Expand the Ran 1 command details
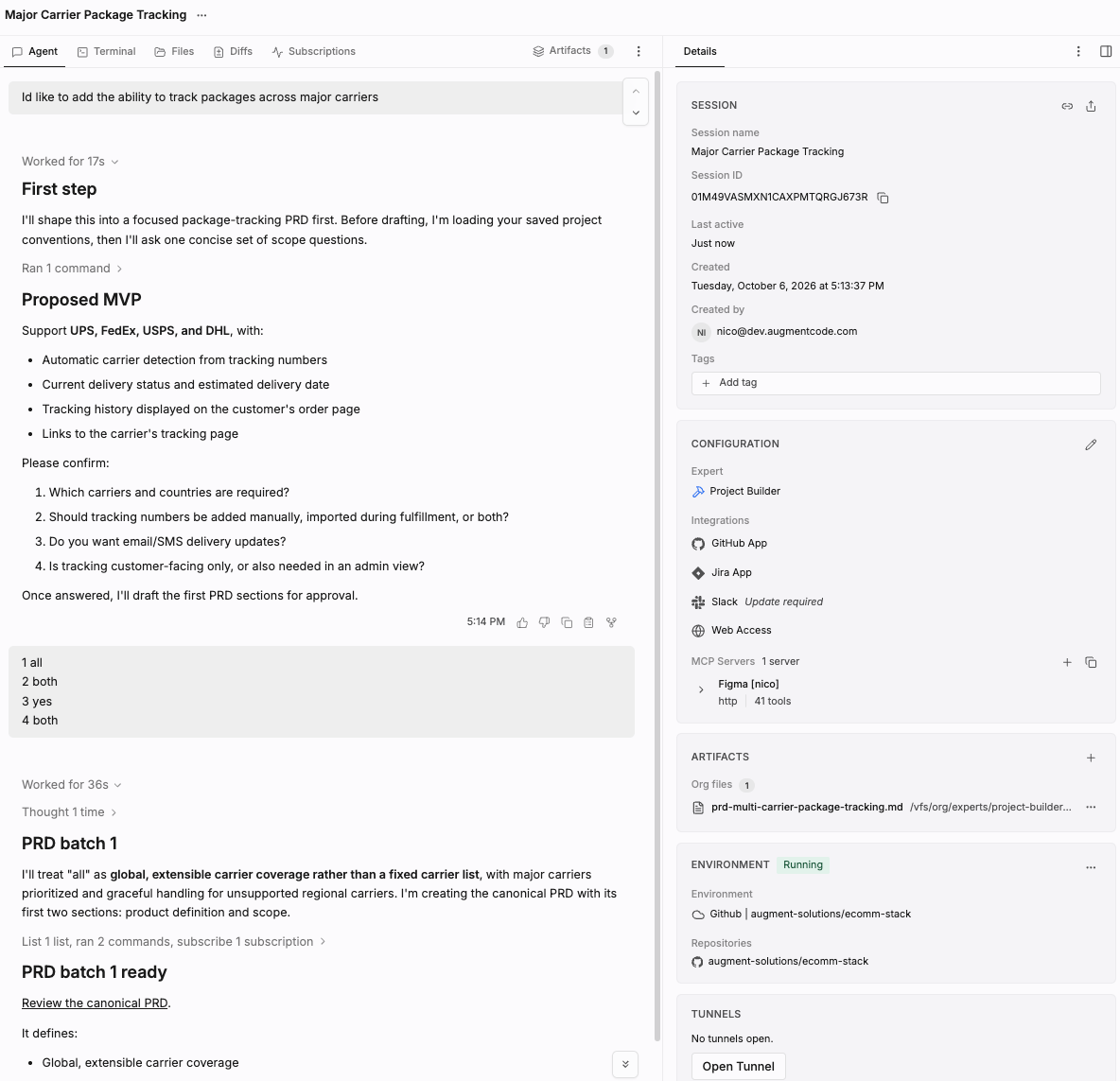 [x=72, y=269]
